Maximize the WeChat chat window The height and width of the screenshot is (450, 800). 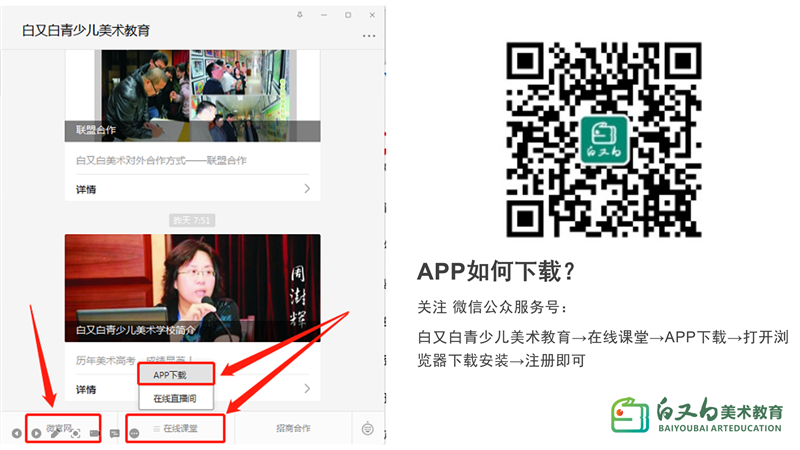tap(348, 15)
